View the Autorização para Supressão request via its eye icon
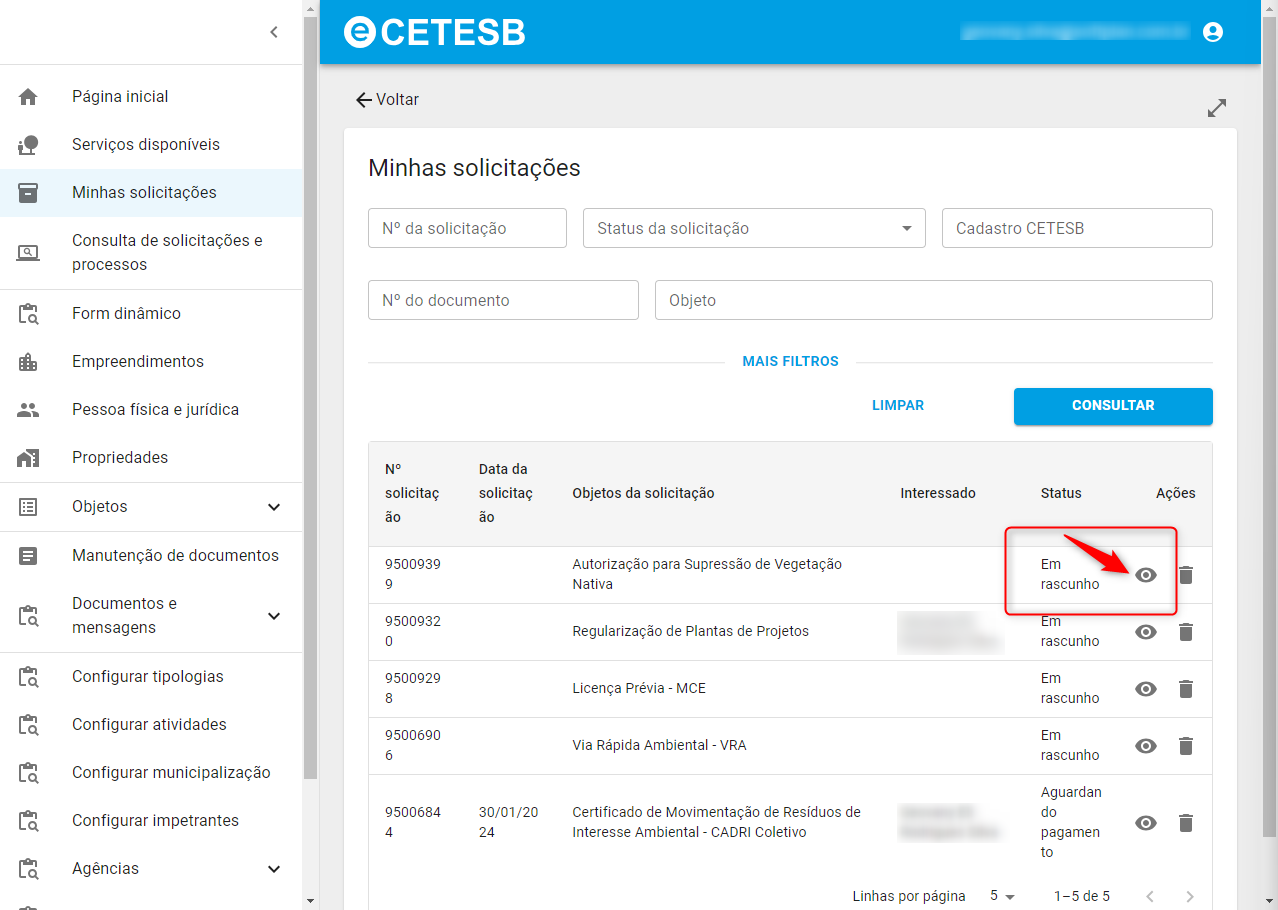 [1146, 575]
